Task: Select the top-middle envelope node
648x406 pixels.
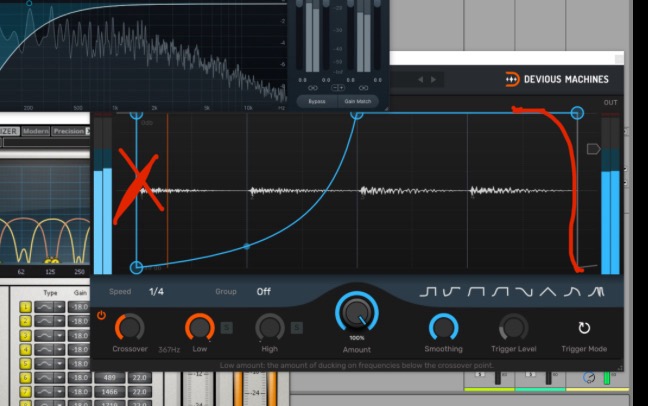Action: tap(357, 114)
